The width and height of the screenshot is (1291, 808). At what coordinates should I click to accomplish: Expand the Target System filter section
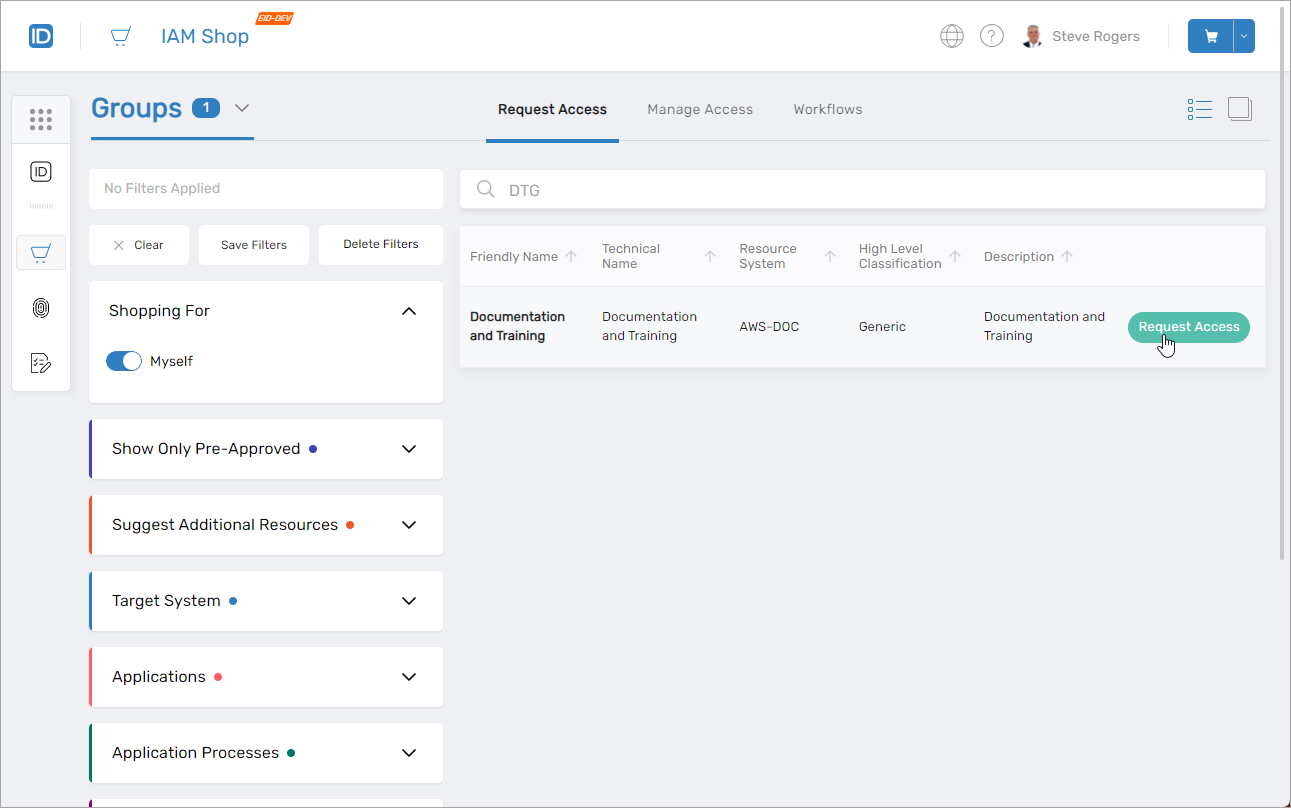coord(408,601)
